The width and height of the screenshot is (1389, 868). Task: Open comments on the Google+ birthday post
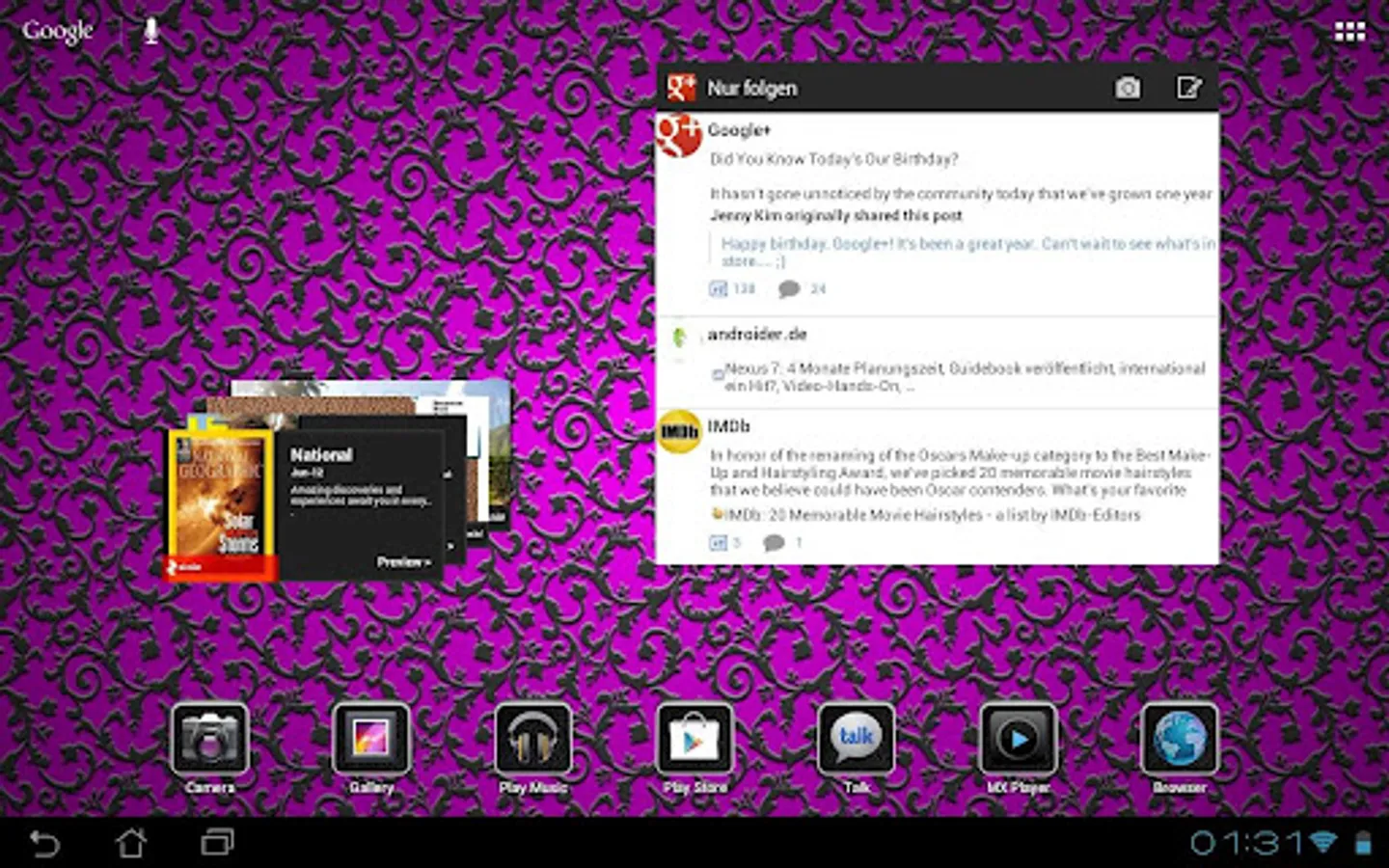pos(803,288)
